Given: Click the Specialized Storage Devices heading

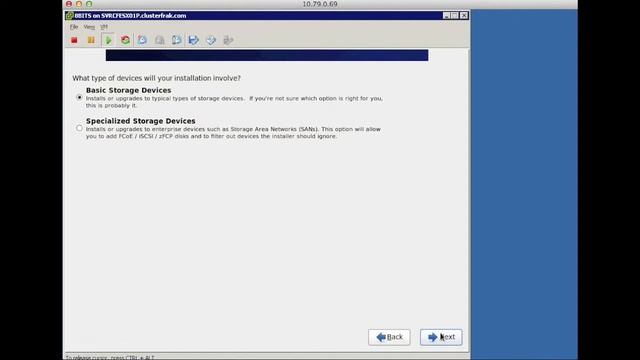Looking at the screenshot, I should click(140, 121).
